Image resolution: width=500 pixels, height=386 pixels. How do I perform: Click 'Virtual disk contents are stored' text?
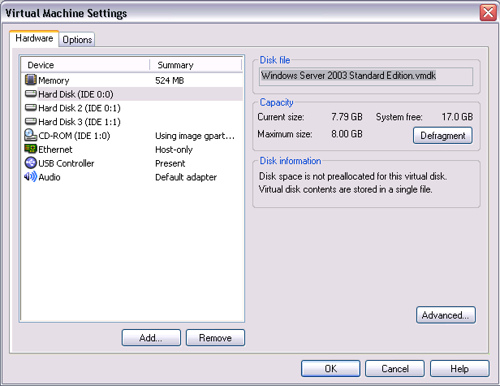(345, 189)
